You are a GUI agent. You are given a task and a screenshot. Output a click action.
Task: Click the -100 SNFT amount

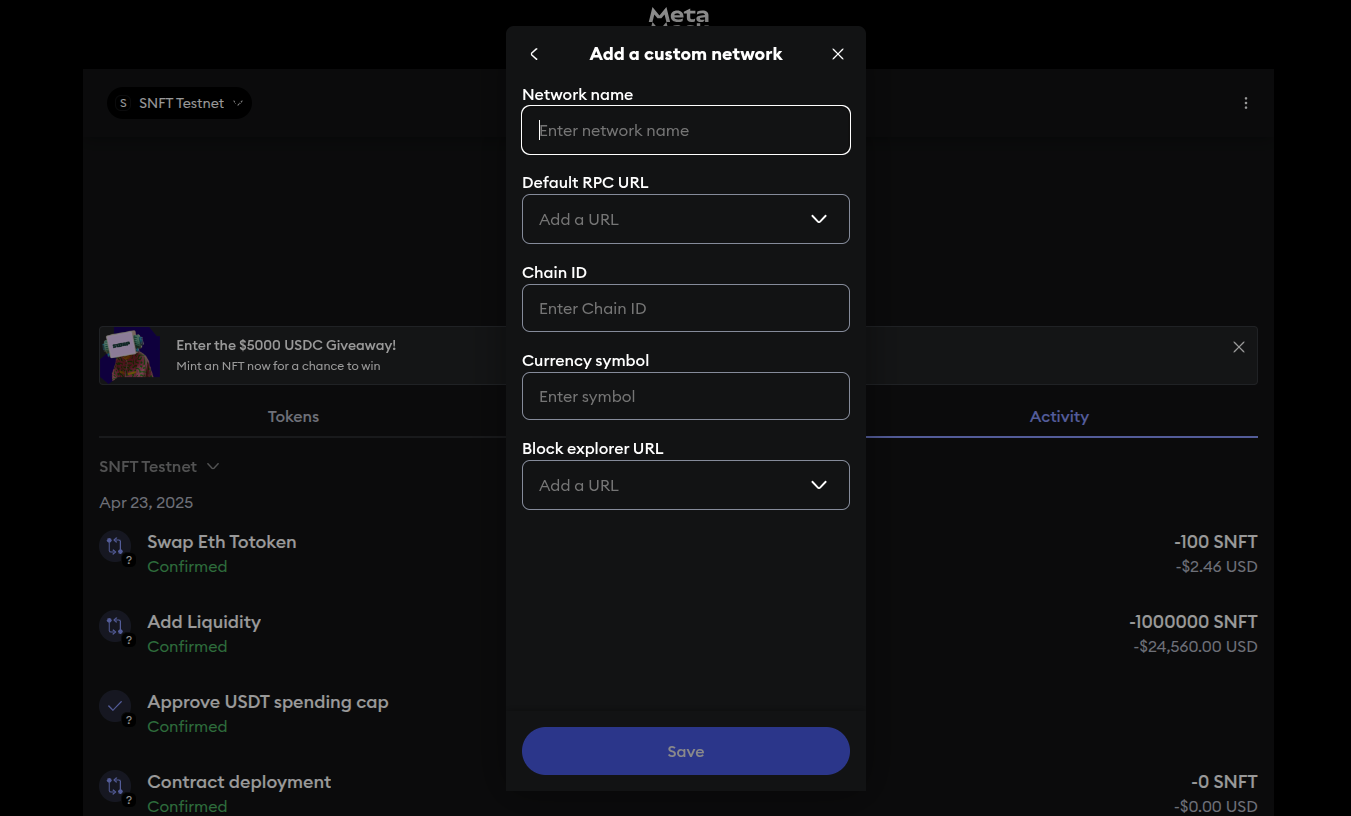(x=1216, y=542)
